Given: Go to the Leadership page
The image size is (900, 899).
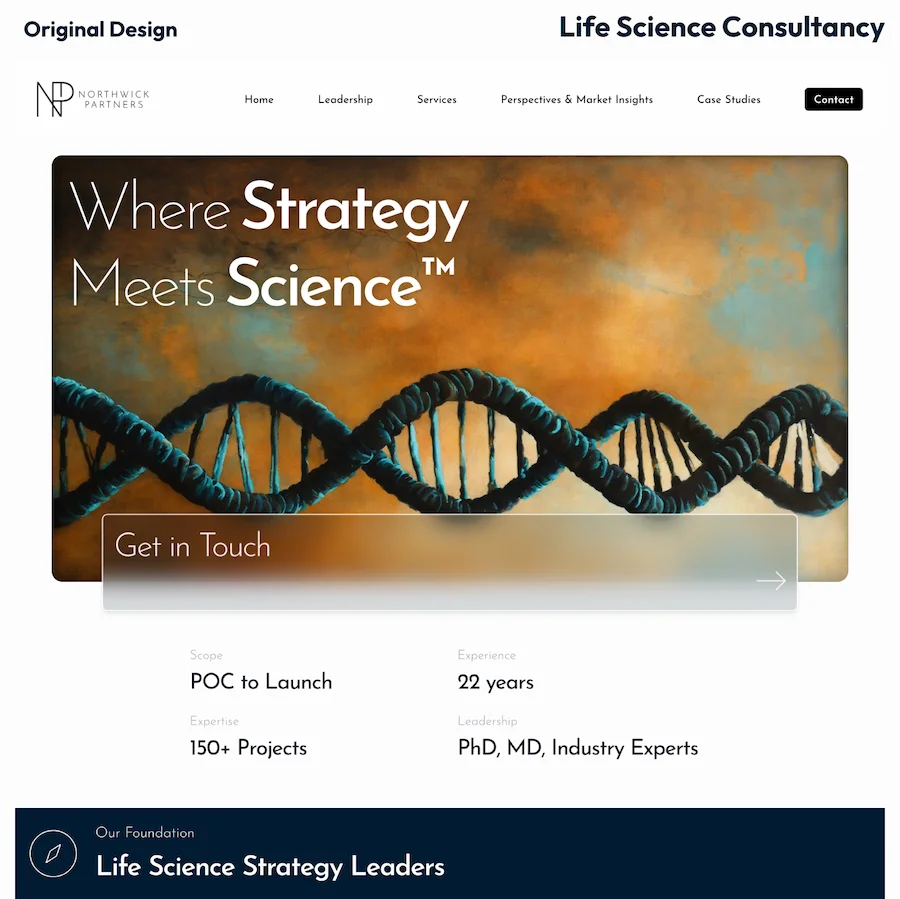Looking at the screenshot, I should (x=346, y=99).
